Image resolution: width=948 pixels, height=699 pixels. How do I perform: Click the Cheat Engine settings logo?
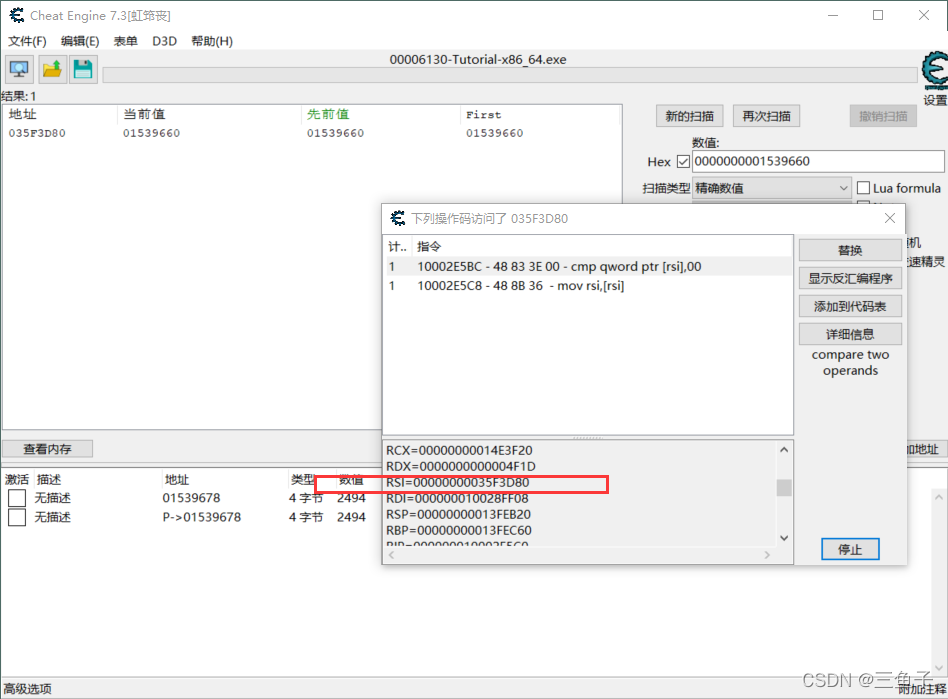click(x=934, y=70)
